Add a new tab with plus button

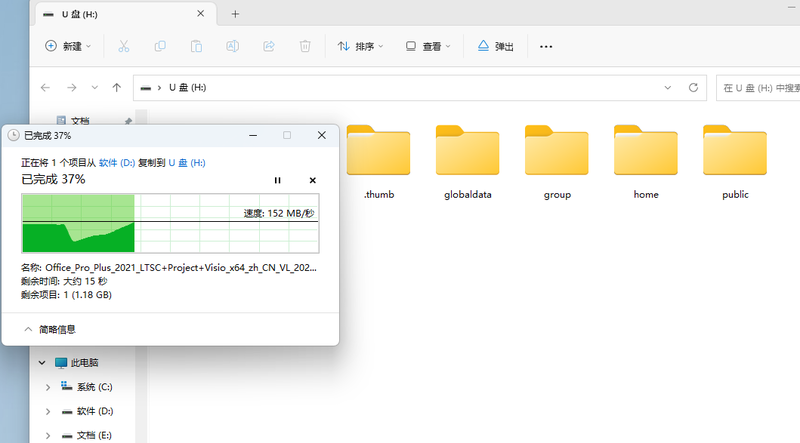(x=235, y=14)
